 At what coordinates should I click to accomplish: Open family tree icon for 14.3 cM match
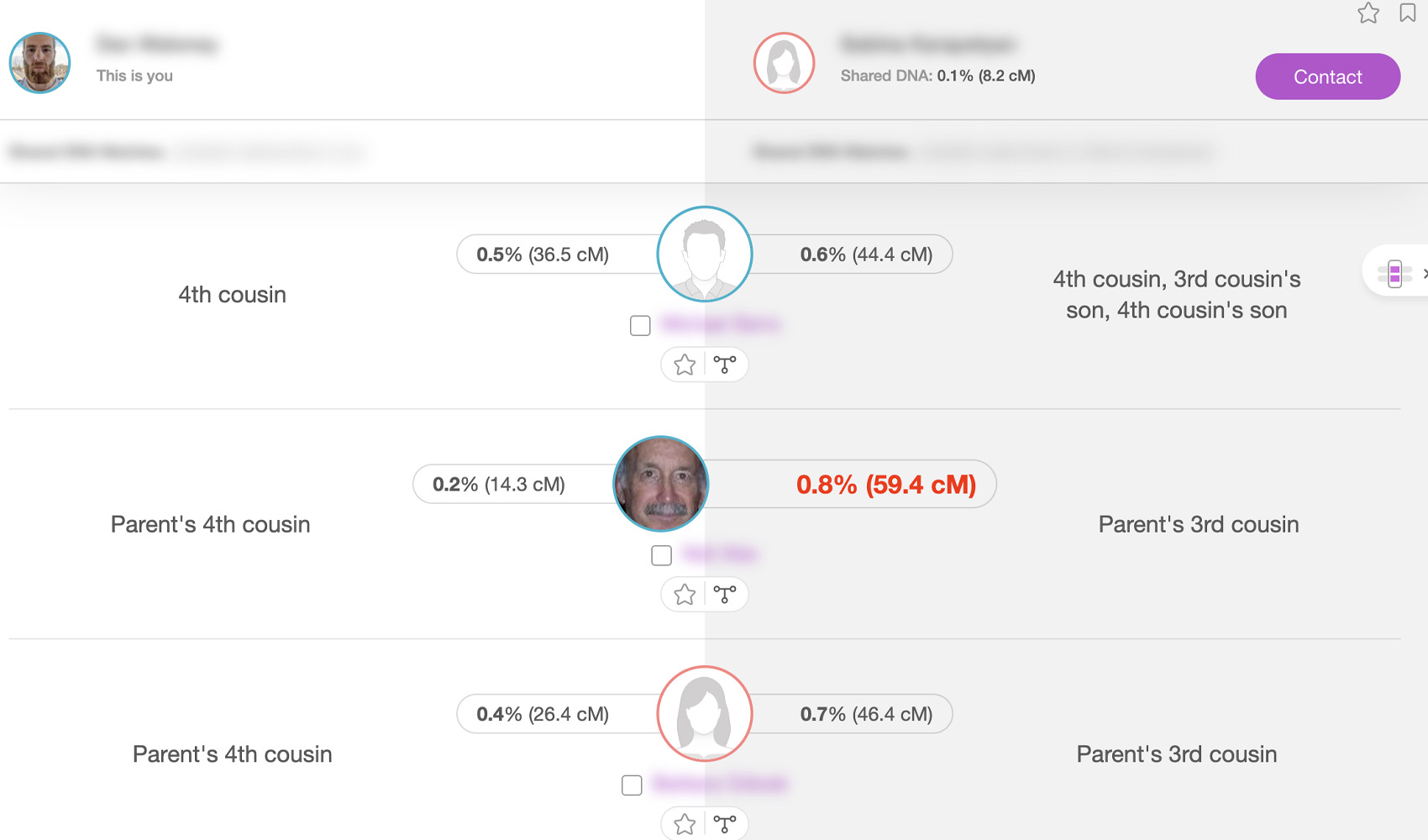(725, 595)
